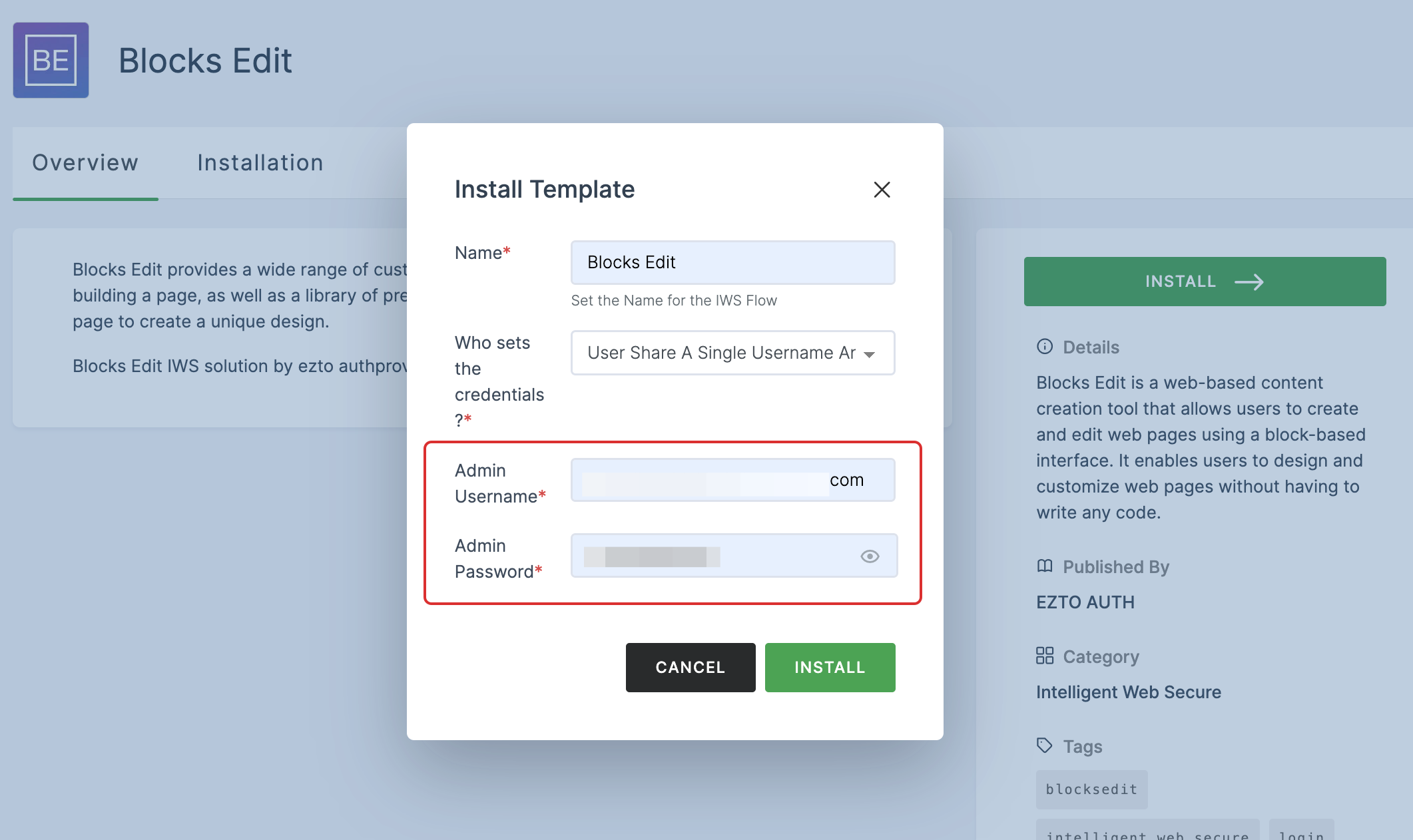
Task: Click the Admin Username field
Action: [732, 480]
